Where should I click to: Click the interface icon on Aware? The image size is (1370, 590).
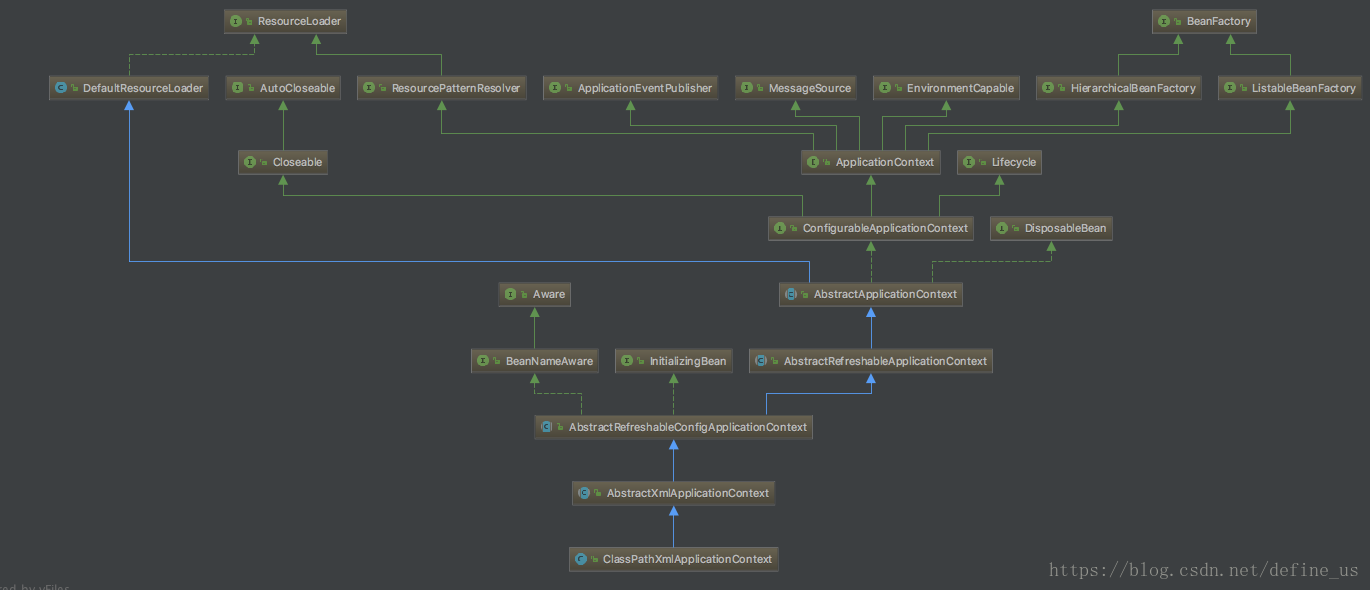511,294
